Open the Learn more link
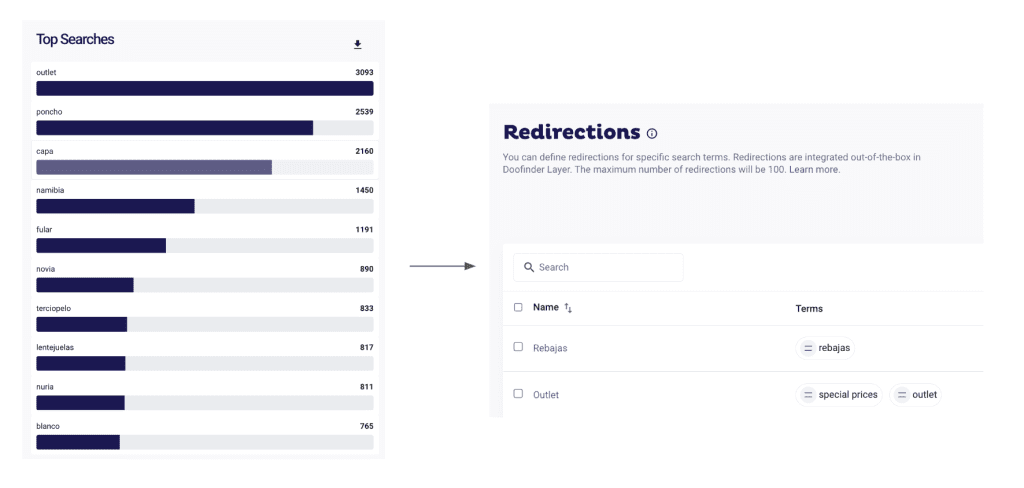Image resolution: width=1024 pixels, height=488 pixels. pyautogui.click(x=814, y=170)
